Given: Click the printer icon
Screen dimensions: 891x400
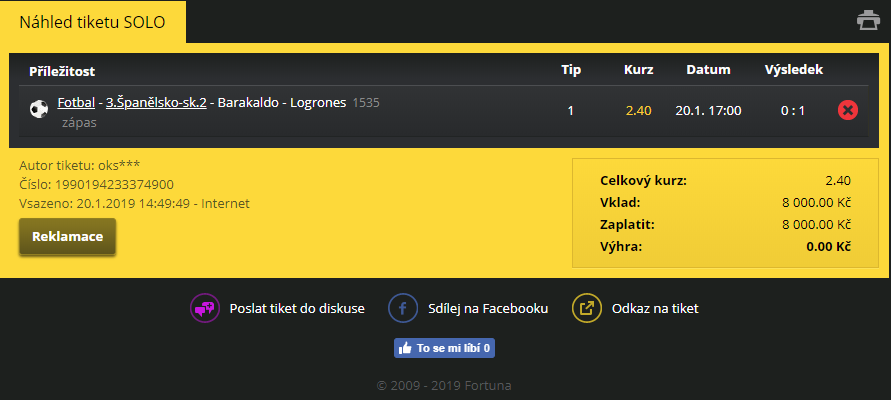Looking at the screenshot, I should pyautogui.click(x=867, y=20).
